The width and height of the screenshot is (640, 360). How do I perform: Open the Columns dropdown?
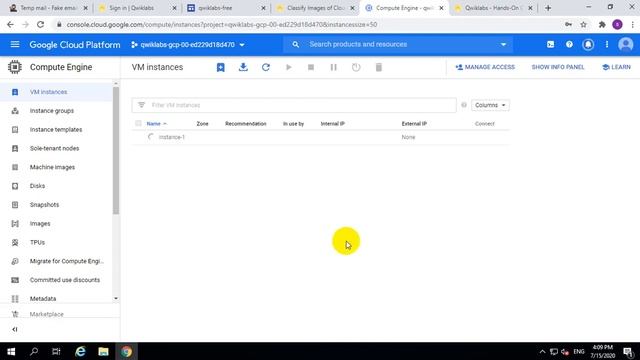coord(490,105)
